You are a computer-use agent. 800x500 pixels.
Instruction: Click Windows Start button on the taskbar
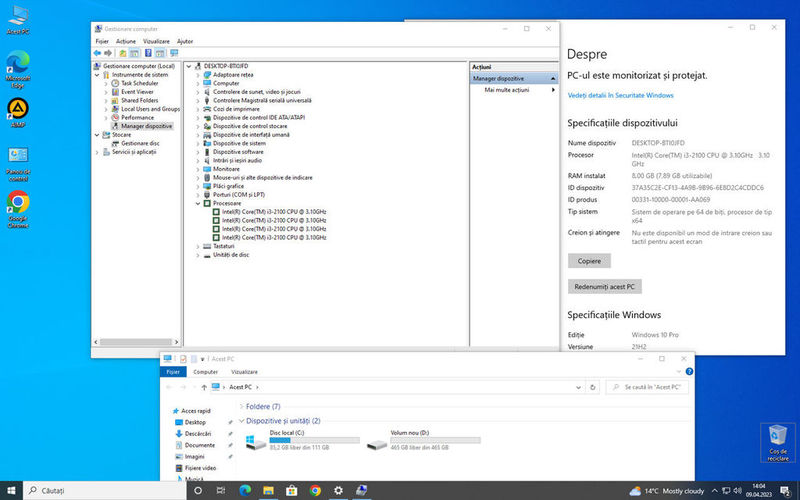coord(11,490)
